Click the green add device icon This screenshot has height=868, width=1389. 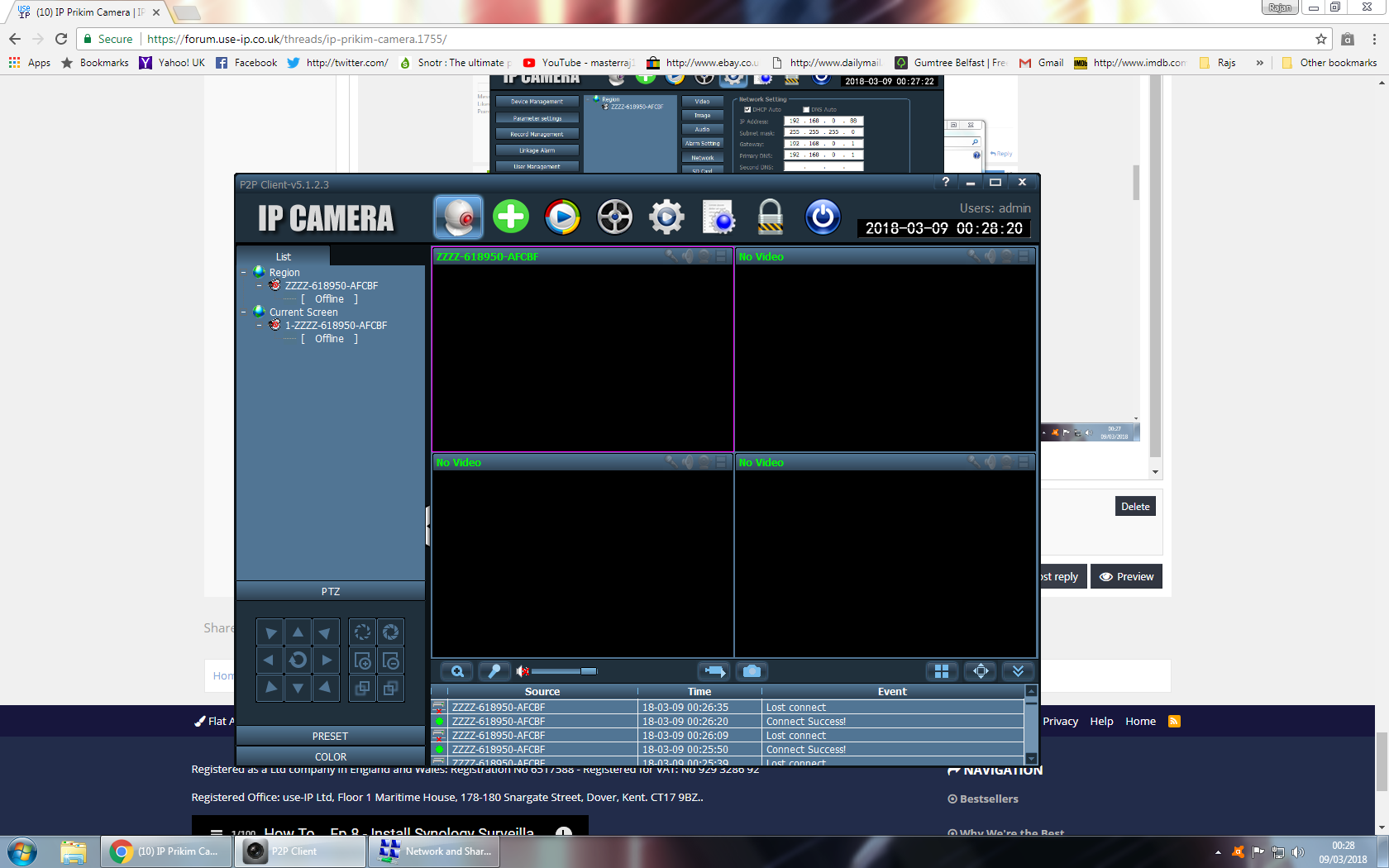(511, 217)
